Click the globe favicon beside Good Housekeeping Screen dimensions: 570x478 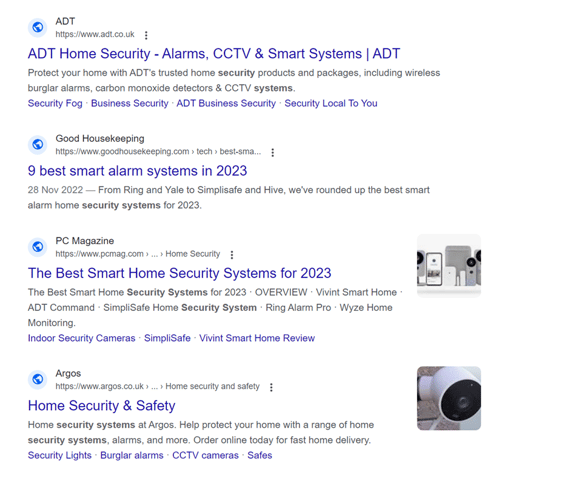[x=37, y=144]
